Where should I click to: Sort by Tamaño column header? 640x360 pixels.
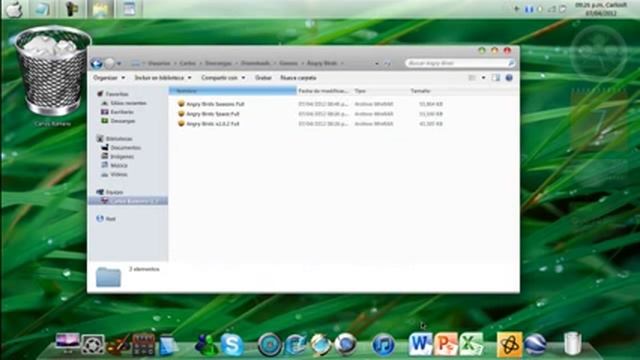click(427, 91)
